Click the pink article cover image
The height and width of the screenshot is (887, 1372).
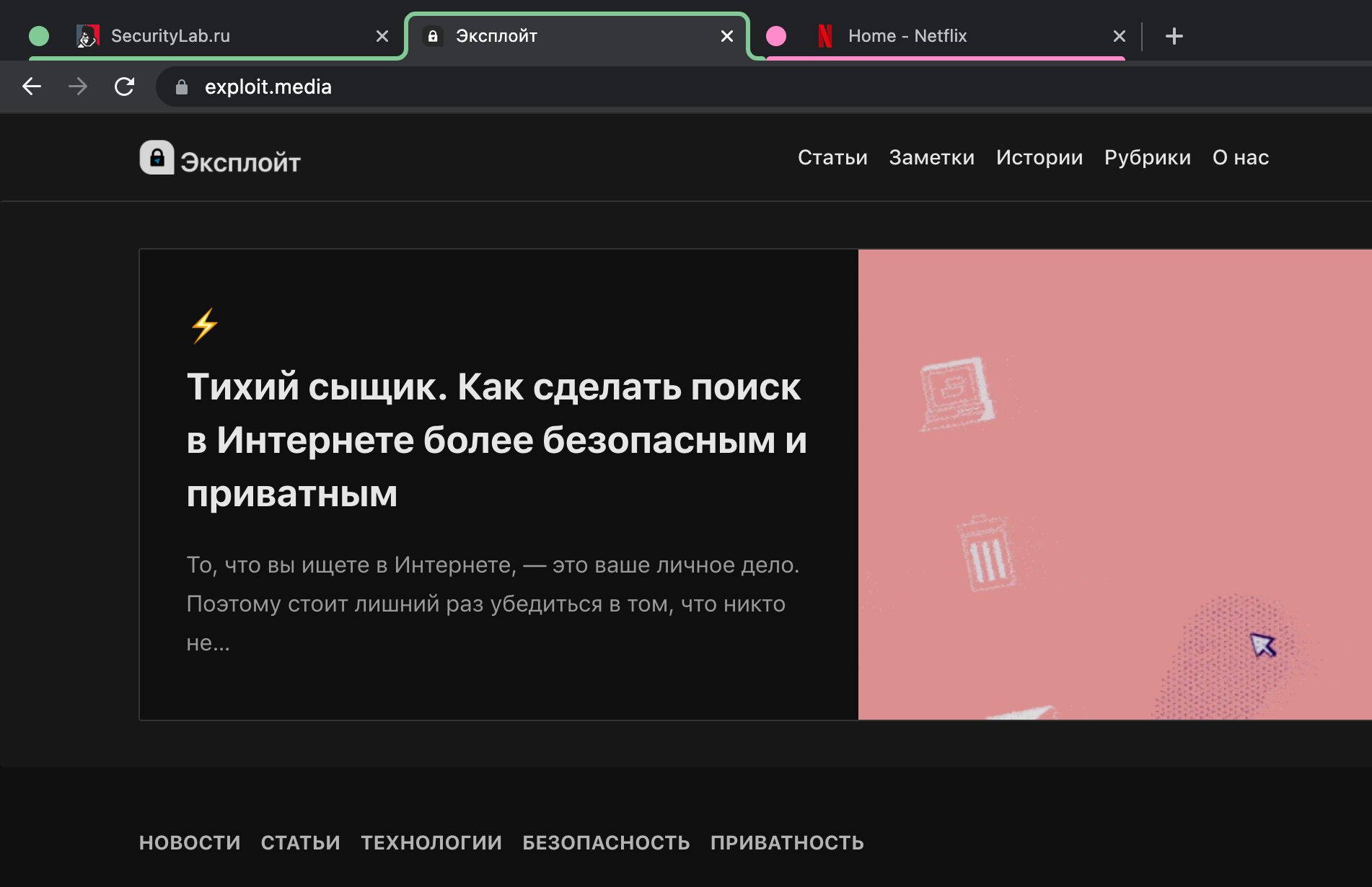click(x=1114, y=484)
